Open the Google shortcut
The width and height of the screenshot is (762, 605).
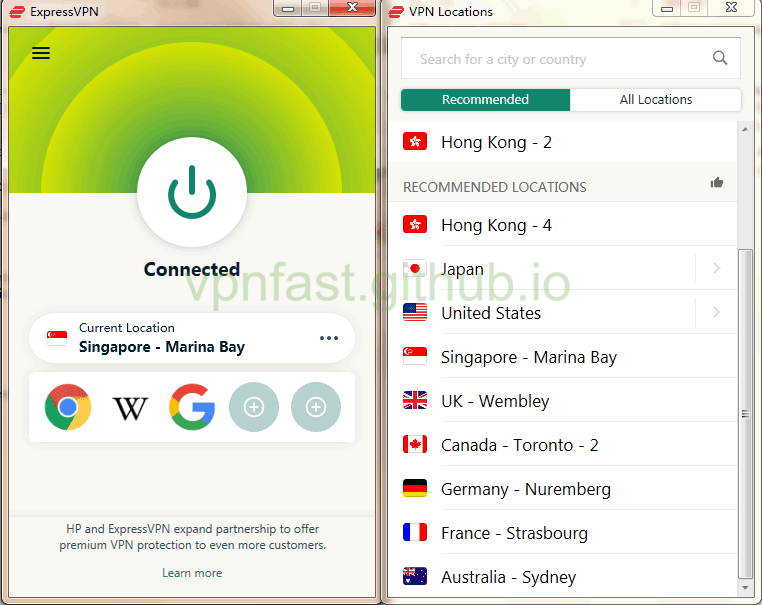(192, 407)
